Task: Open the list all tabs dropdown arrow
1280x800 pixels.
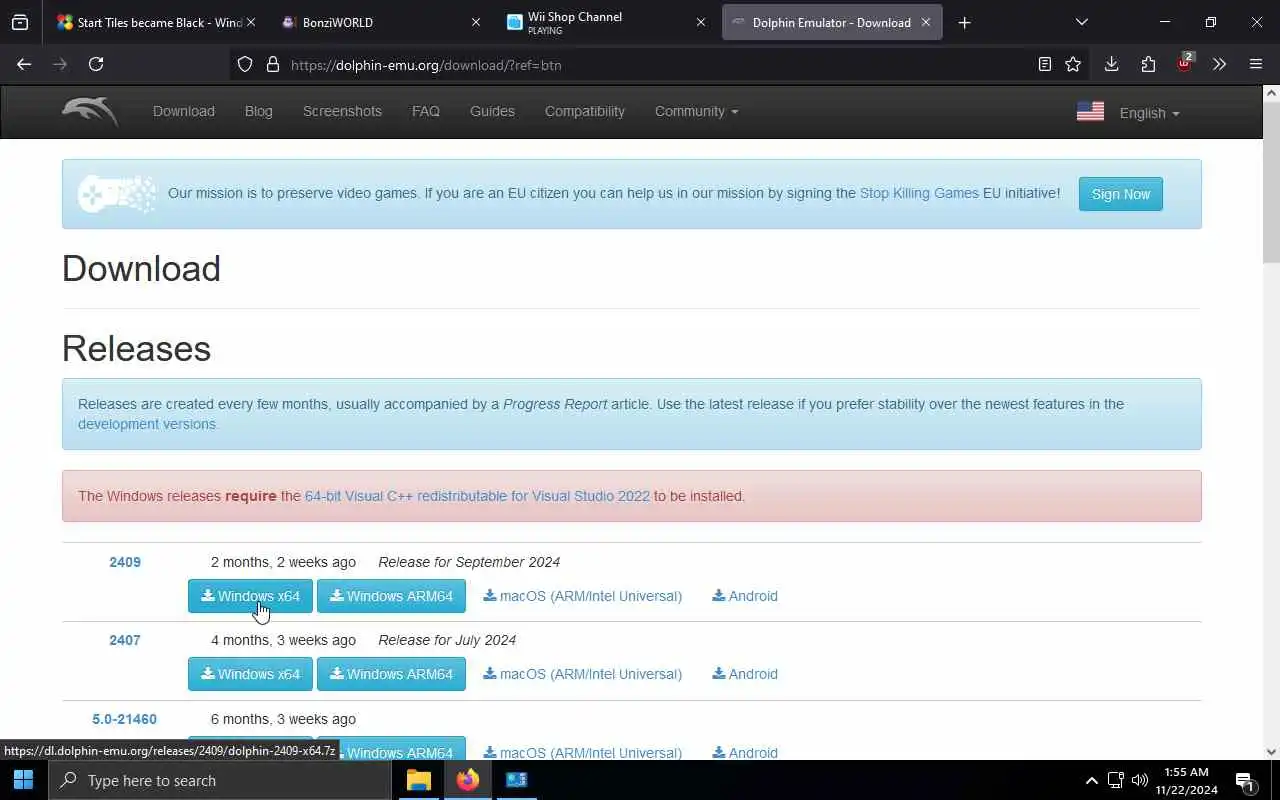Action: [1081, 22]
